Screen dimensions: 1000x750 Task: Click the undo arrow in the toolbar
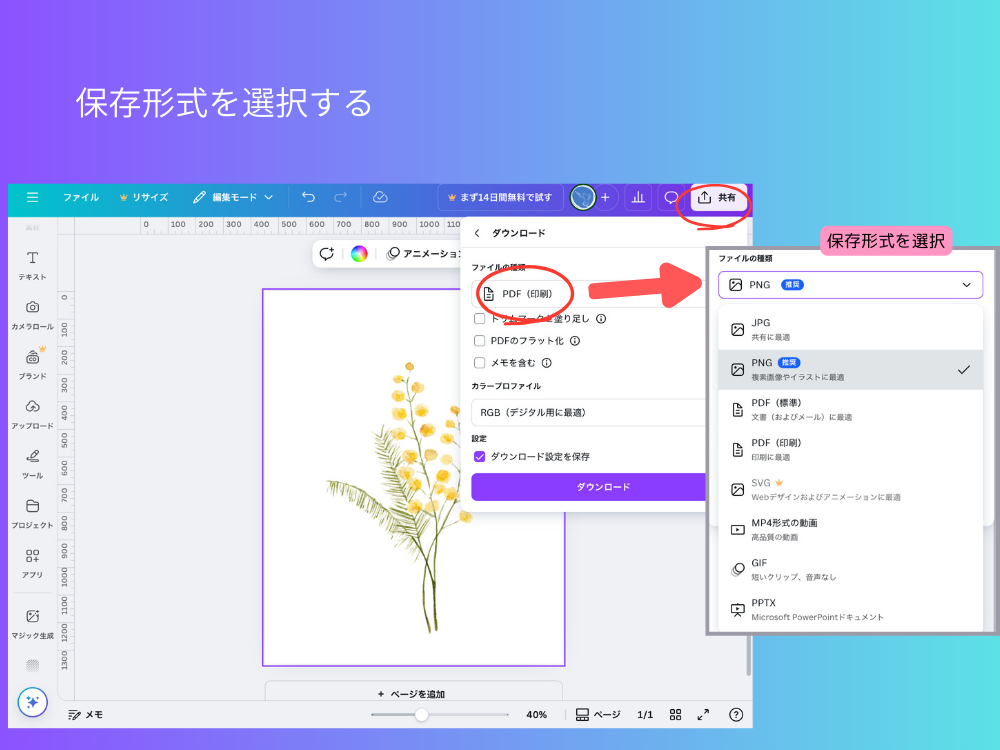(308, 197)
